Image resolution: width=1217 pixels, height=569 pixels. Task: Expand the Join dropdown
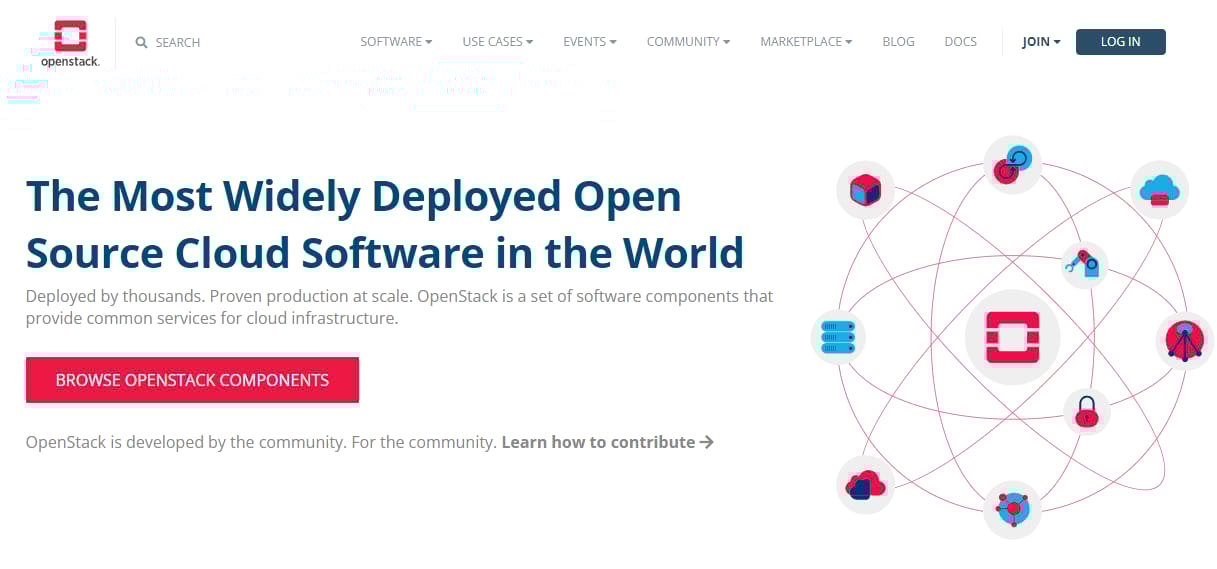(x=1041, y=42)
